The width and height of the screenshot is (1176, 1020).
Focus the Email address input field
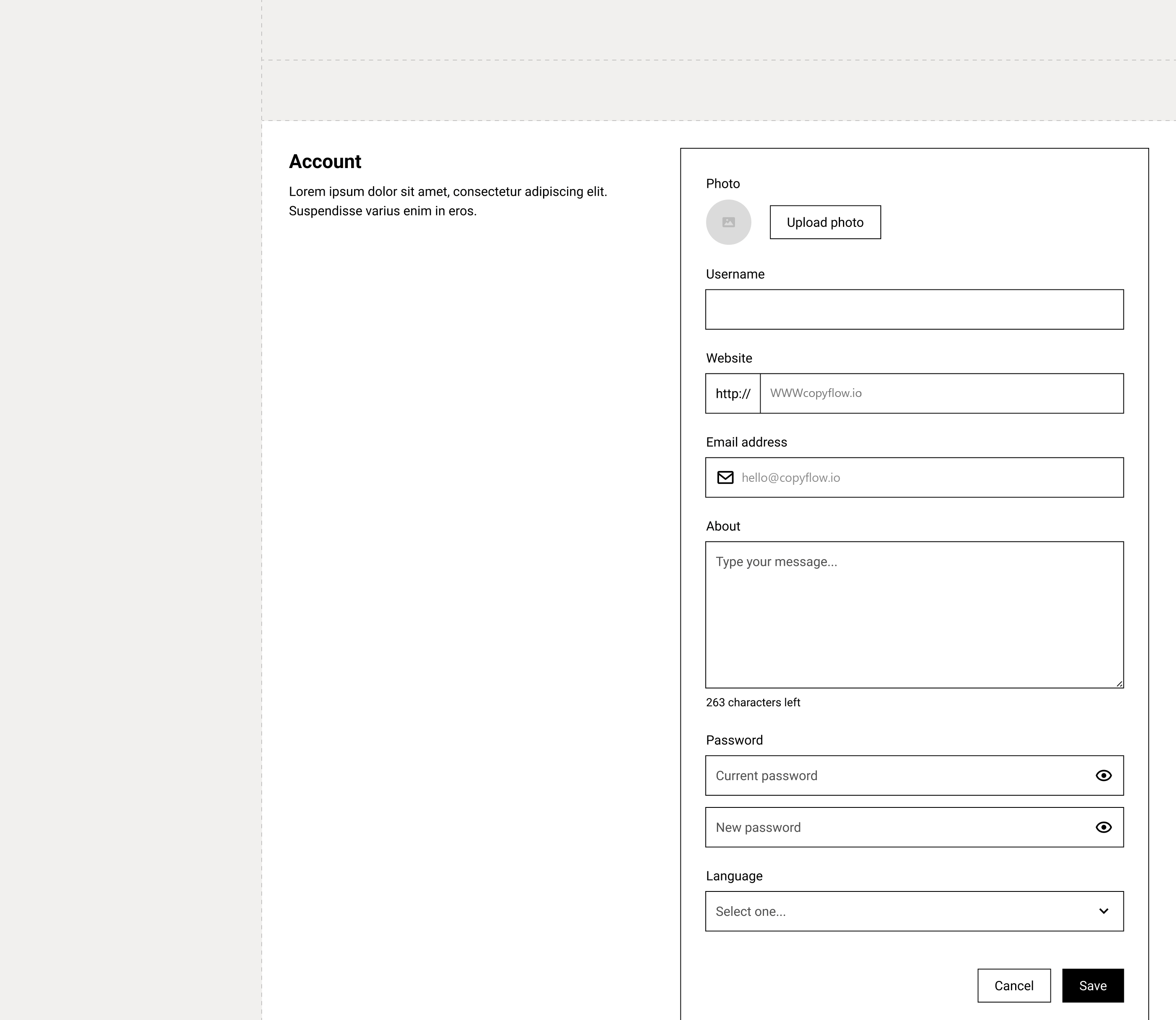[x=914, y=478]
